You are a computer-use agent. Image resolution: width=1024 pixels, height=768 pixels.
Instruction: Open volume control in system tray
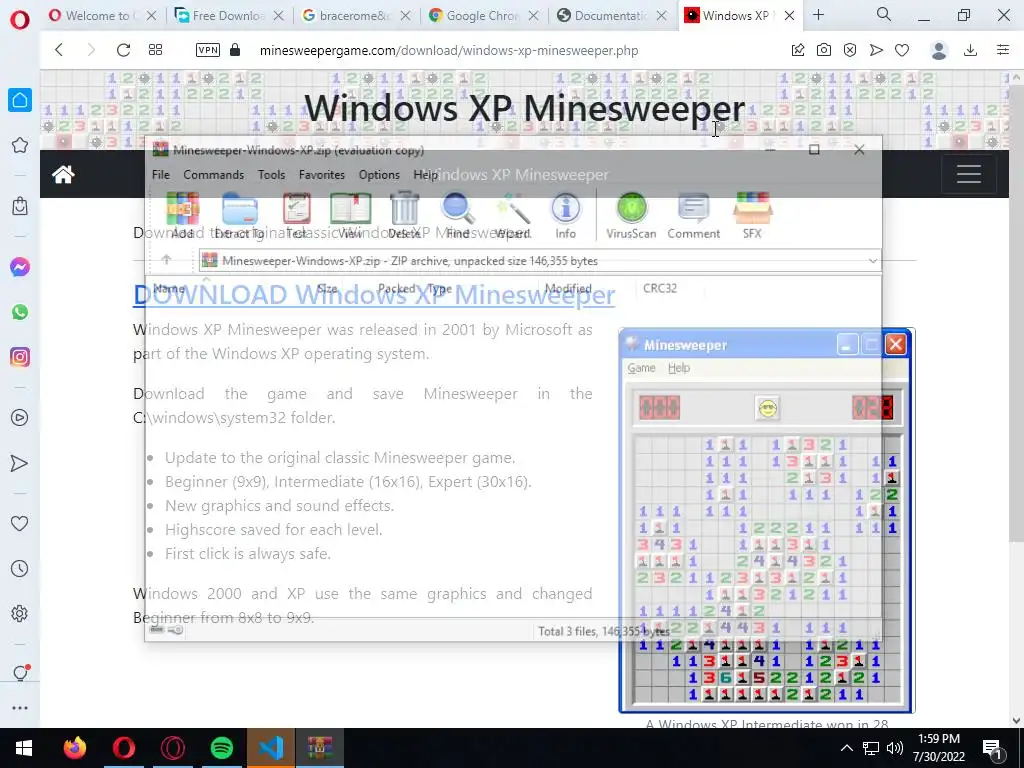895,748
